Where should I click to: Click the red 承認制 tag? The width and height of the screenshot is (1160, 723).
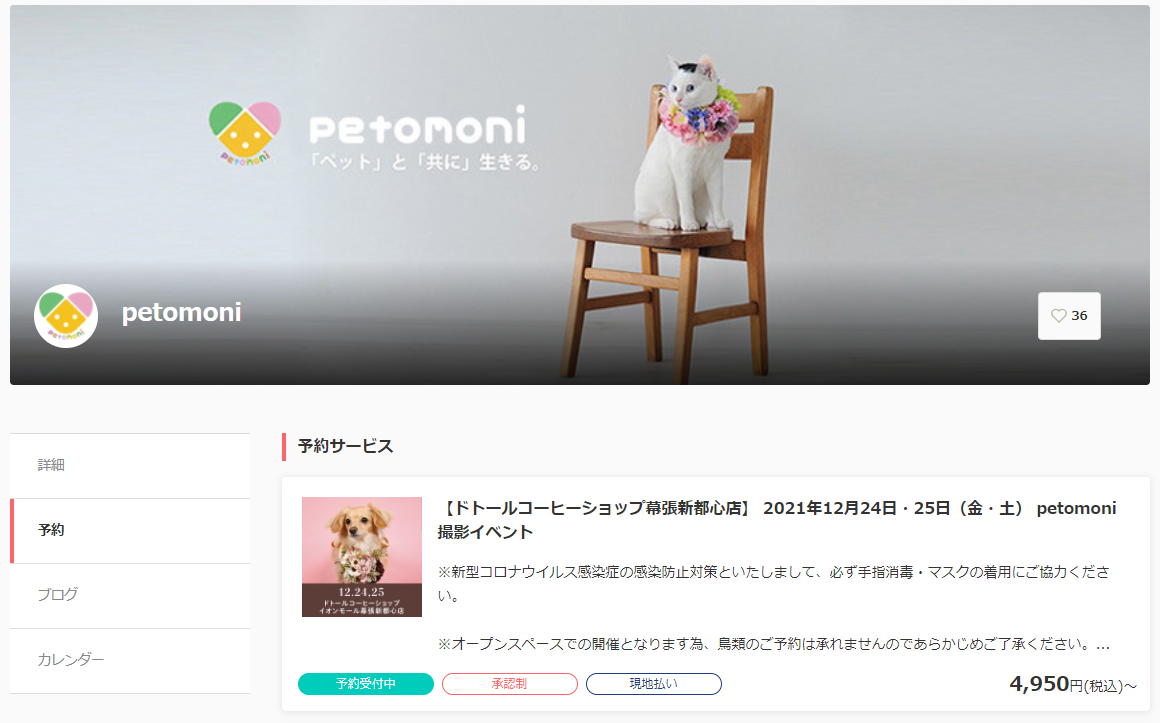[x=510, y=684]
